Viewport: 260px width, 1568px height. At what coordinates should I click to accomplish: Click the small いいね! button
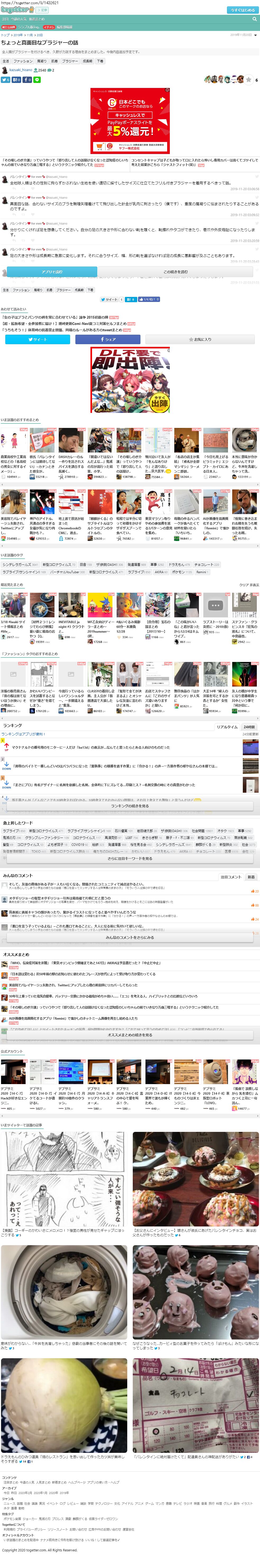point(150,300)
